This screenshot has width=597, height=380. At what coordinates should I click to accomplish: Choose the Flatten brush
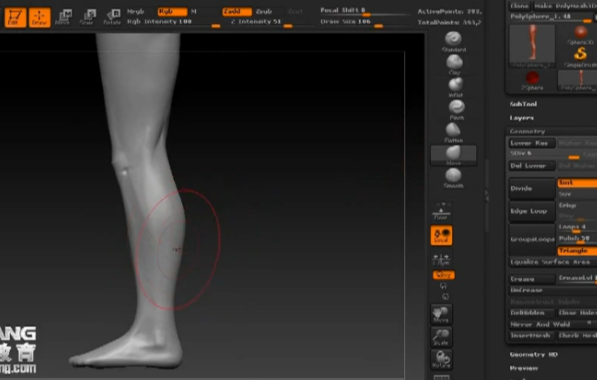tap(453, 133)
